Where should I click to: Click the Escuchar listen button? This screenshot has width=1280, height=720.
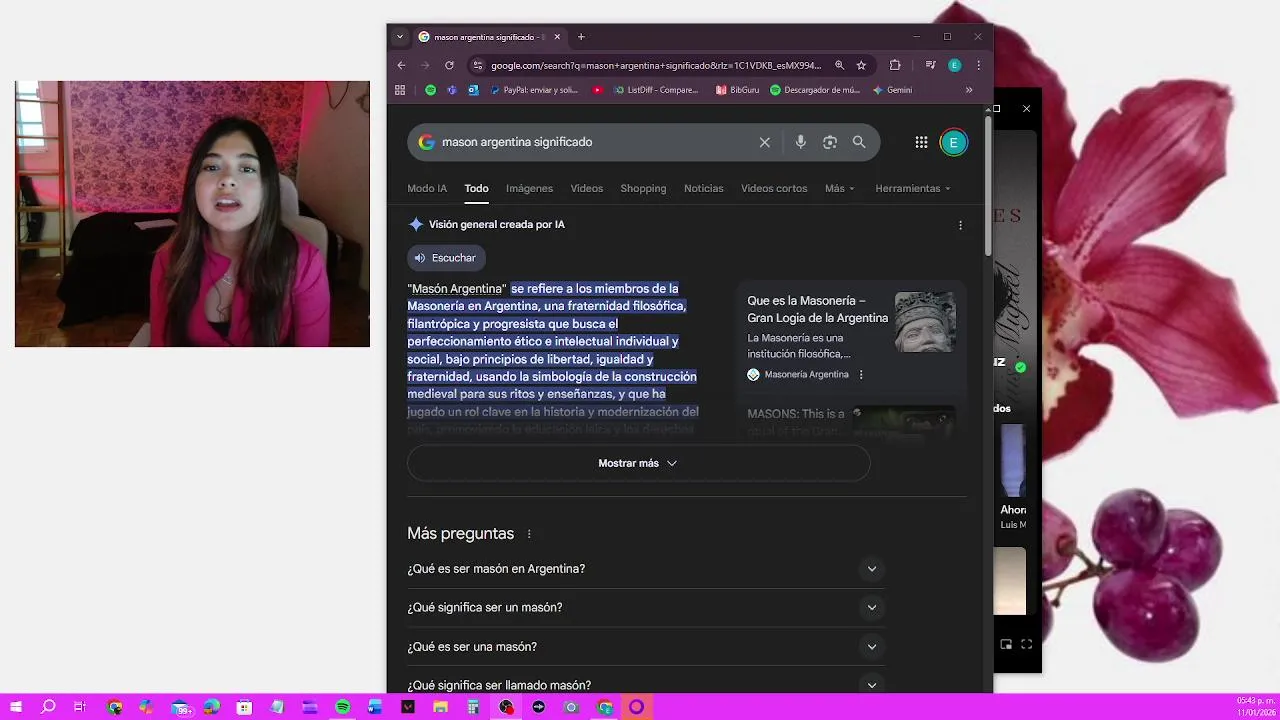(x=446, y=258)
